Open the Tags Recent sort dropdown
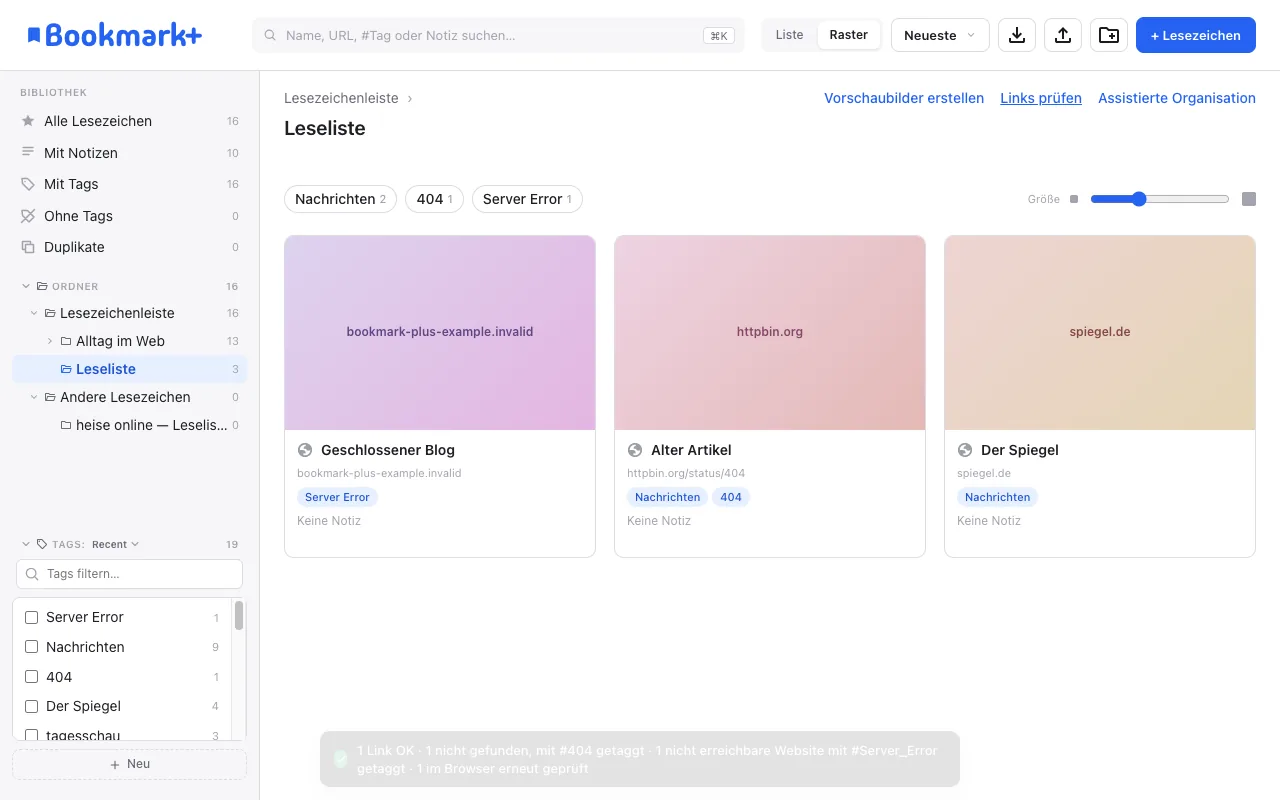Image resolution: width=1280 pixels, height=800 pixels. click(115, 545)
